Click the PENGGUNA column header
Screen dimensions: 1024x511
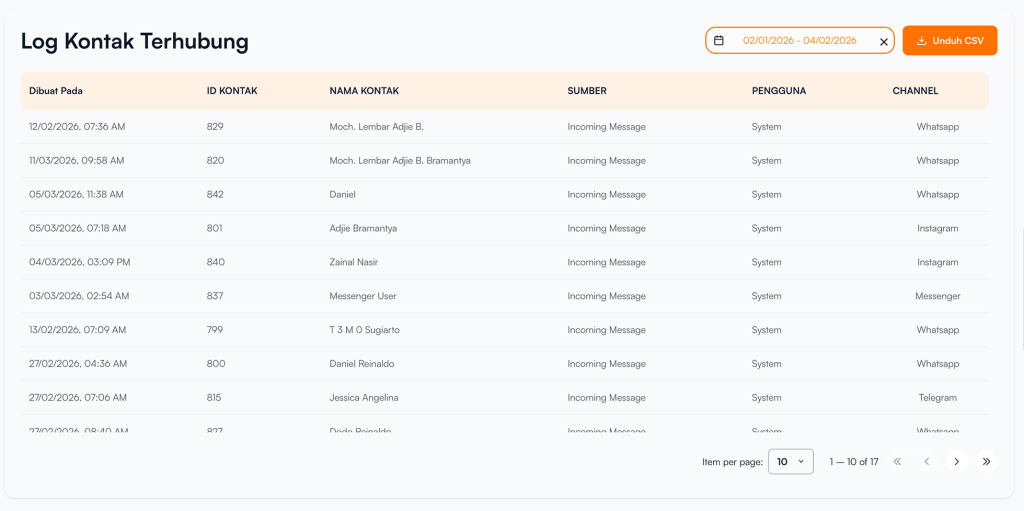778,91
